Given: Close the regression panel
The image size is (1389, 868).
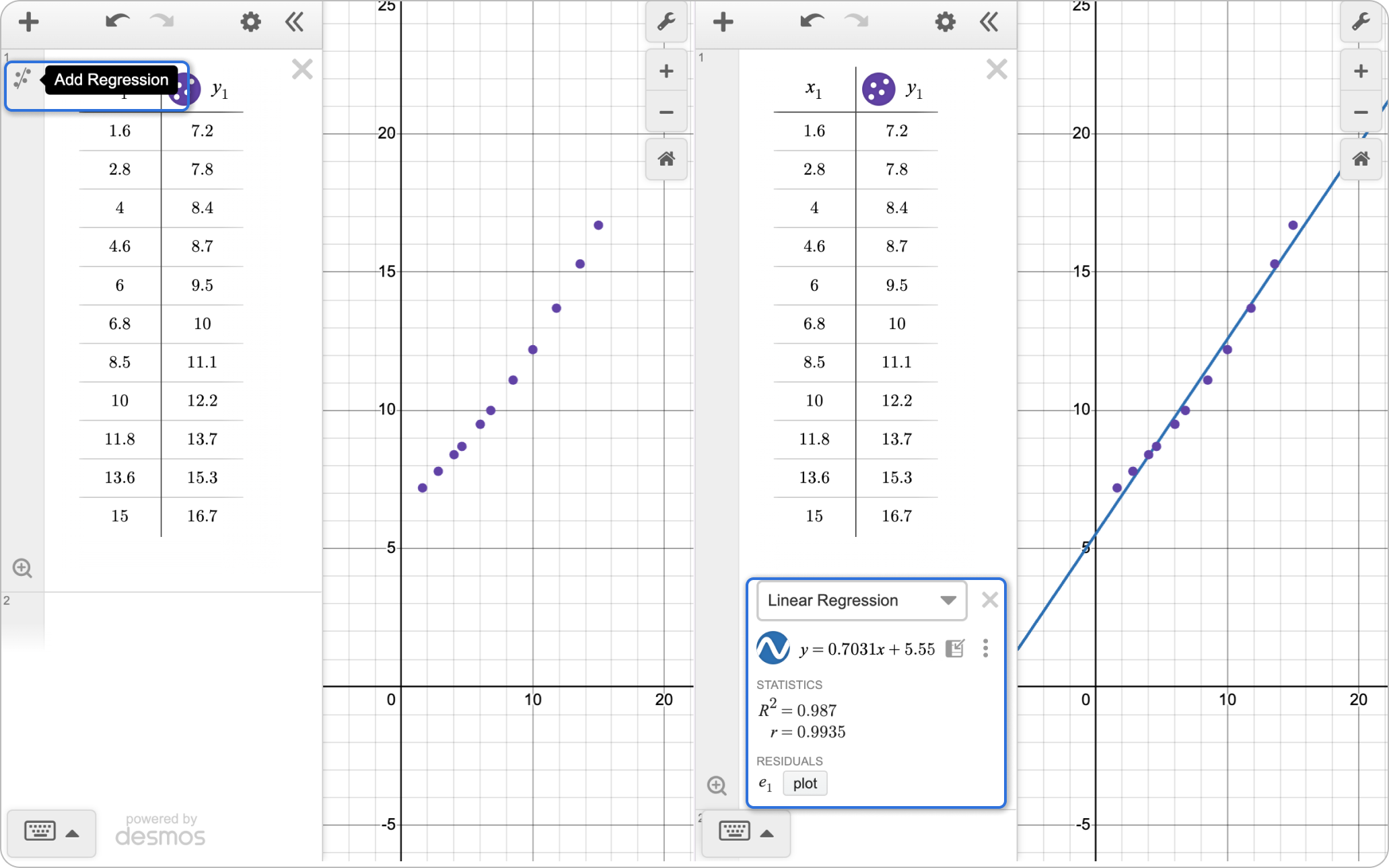Looking at the screenshot, I should point(989,600).
